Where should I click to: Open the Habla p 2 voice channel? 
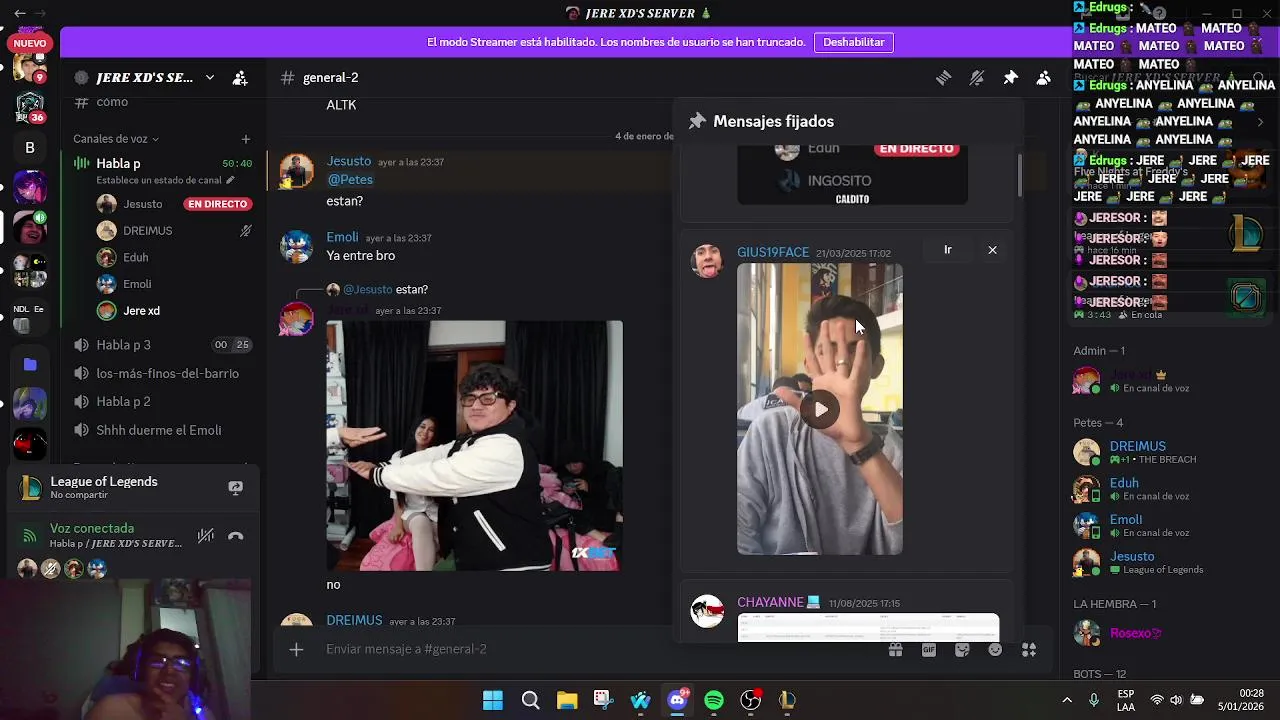point(123,402)
